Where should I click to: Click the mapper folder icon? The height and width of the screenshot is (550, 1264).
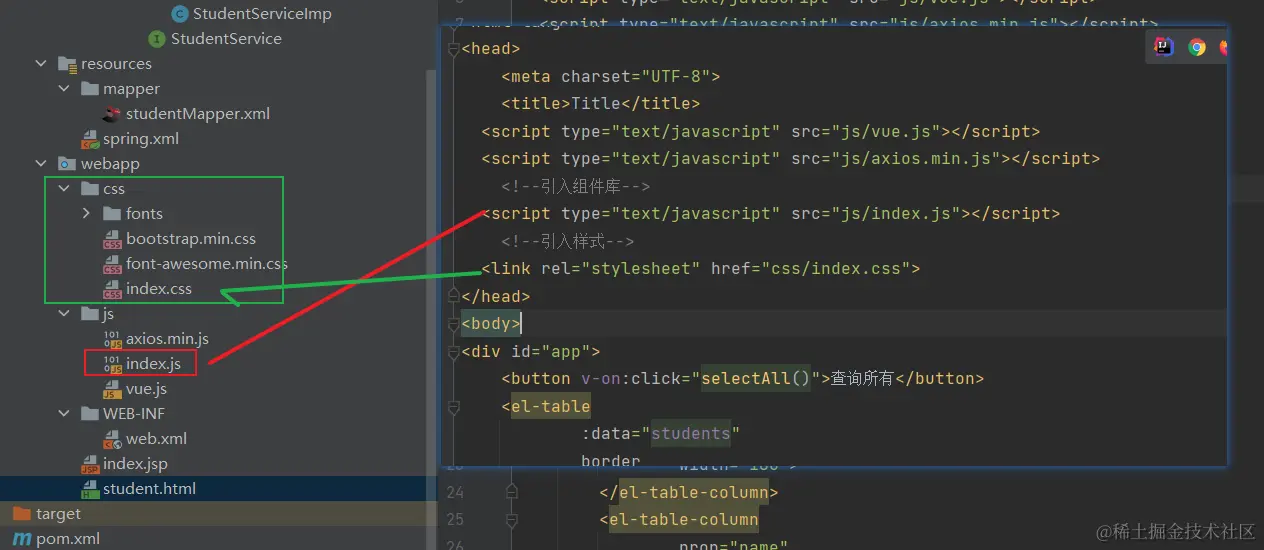click(x=89, y=89)
